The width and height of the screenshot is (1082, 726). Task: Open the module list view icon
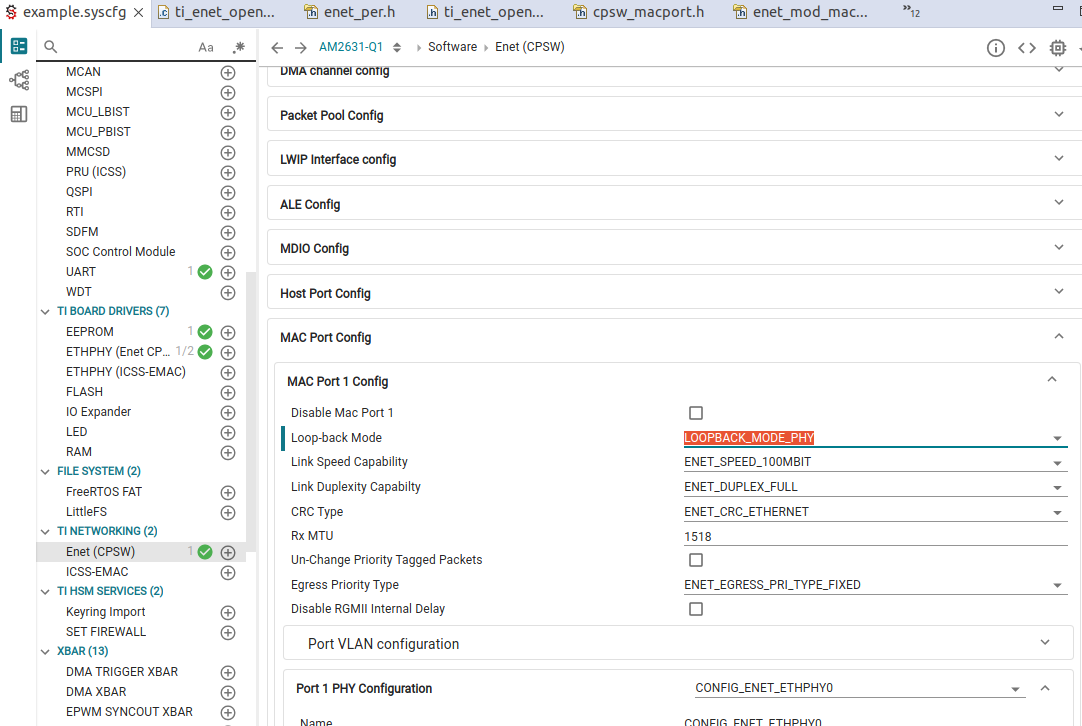[19, 46]
